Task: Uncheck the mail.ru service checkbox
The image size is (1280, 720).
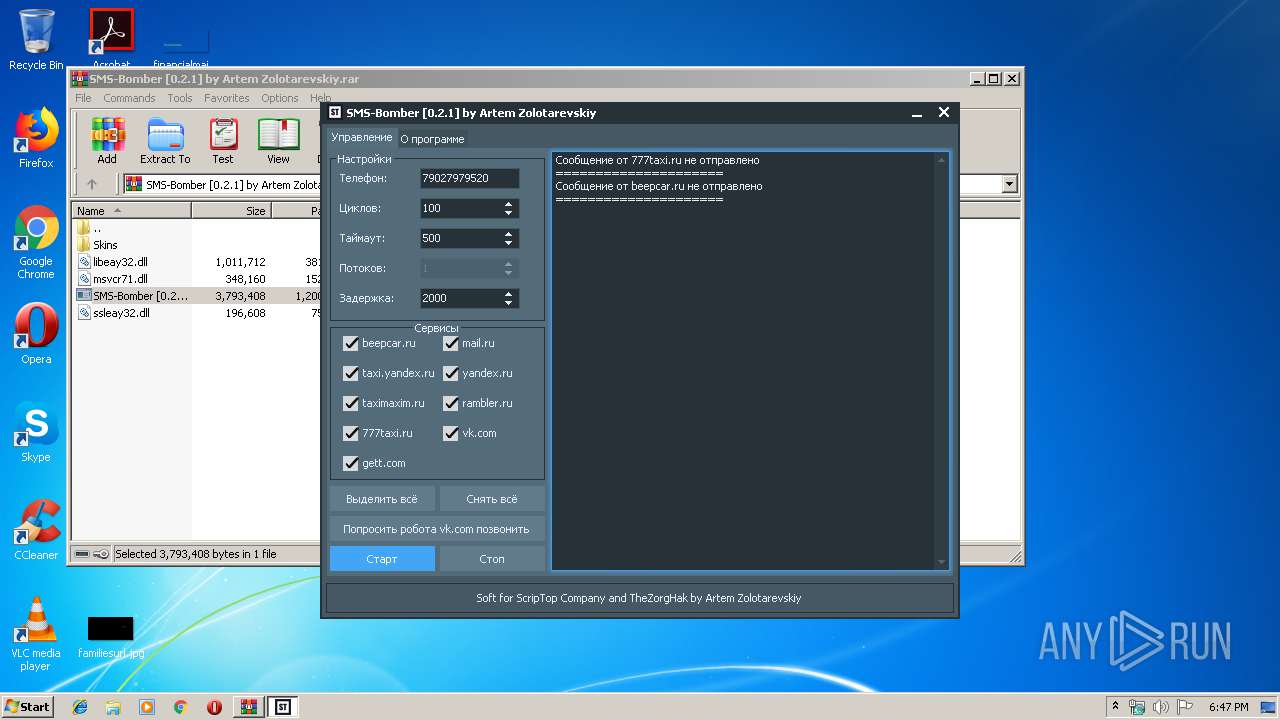Action: tap(450, 343)
